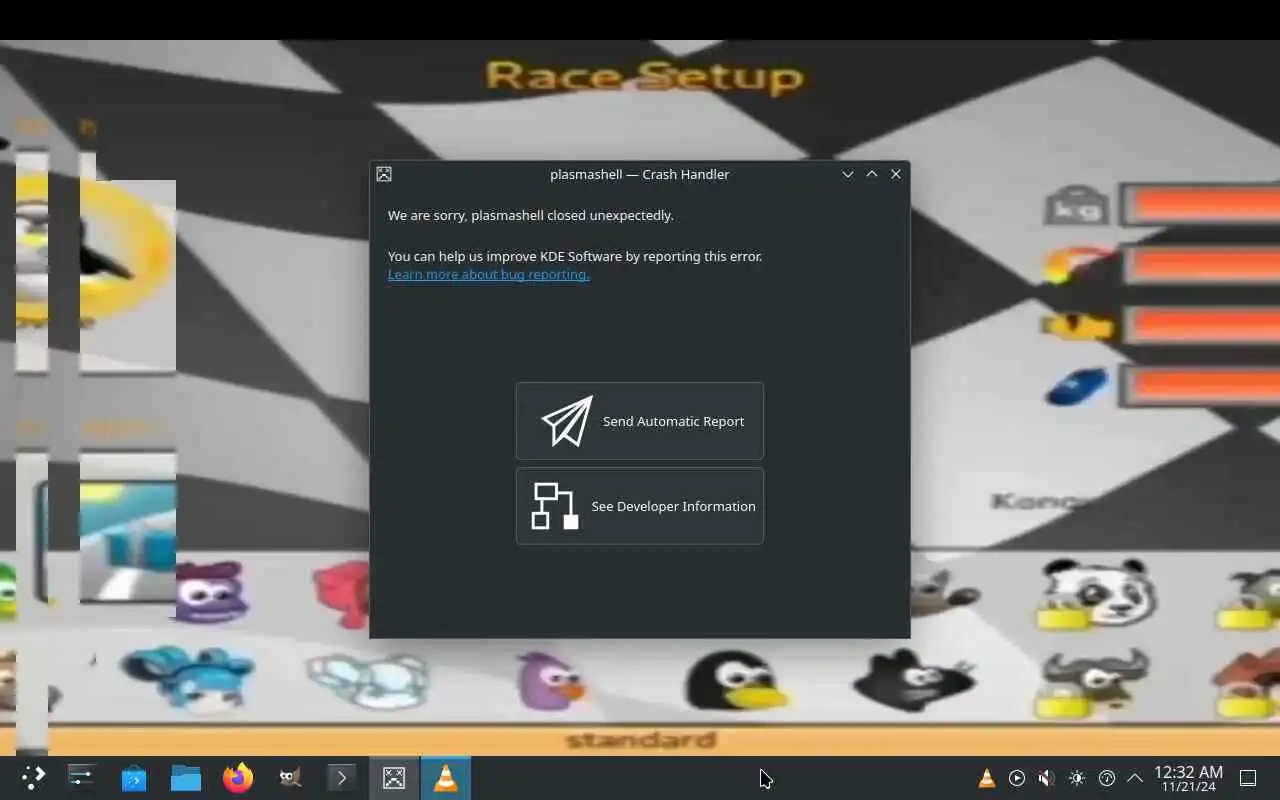Screen dimensions: 1280x800
Task: Open the 12:32 AM clock calendar
Action: click(1188, 778)
